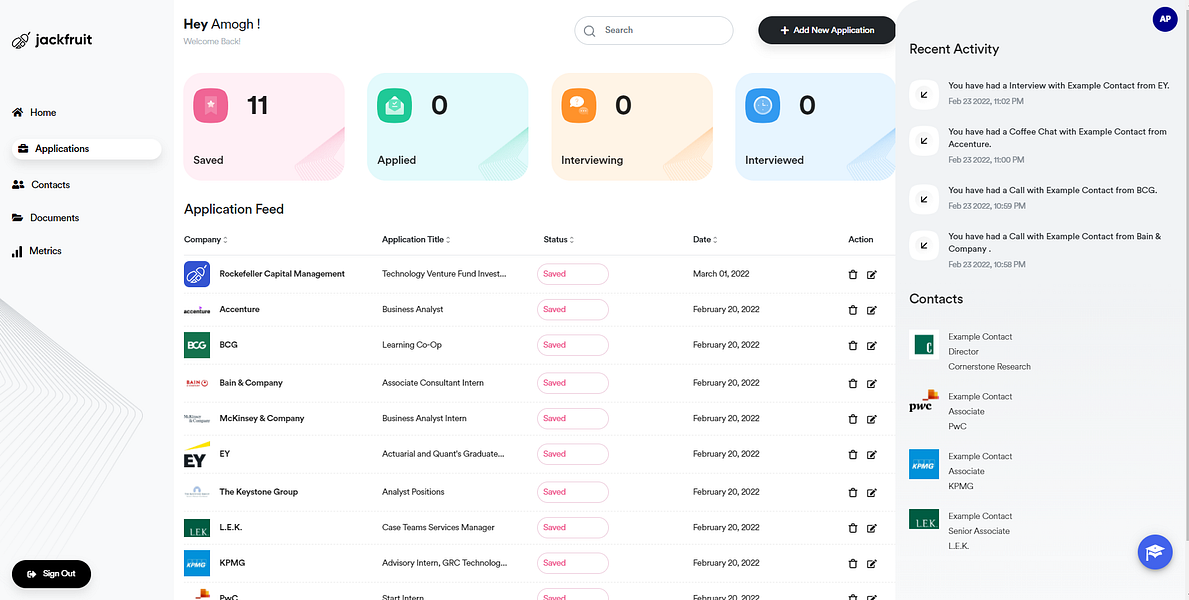
Task: Click 'Associate Consultant Intern' title
Action: (x=432, y=383)
